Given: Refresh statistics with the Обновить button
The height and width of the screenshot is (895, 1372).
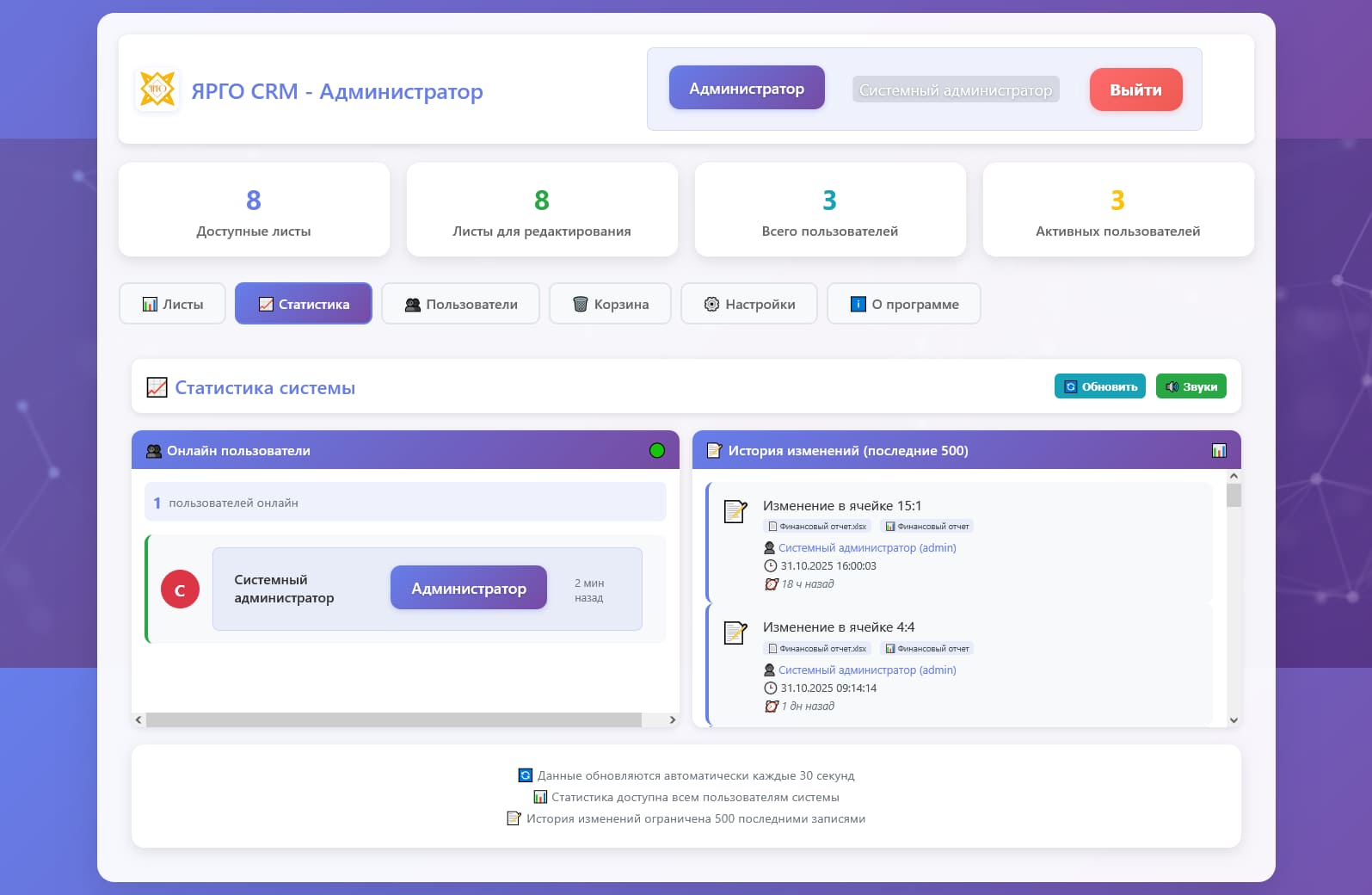Looking at the screenshot, I should (1099, 386).
